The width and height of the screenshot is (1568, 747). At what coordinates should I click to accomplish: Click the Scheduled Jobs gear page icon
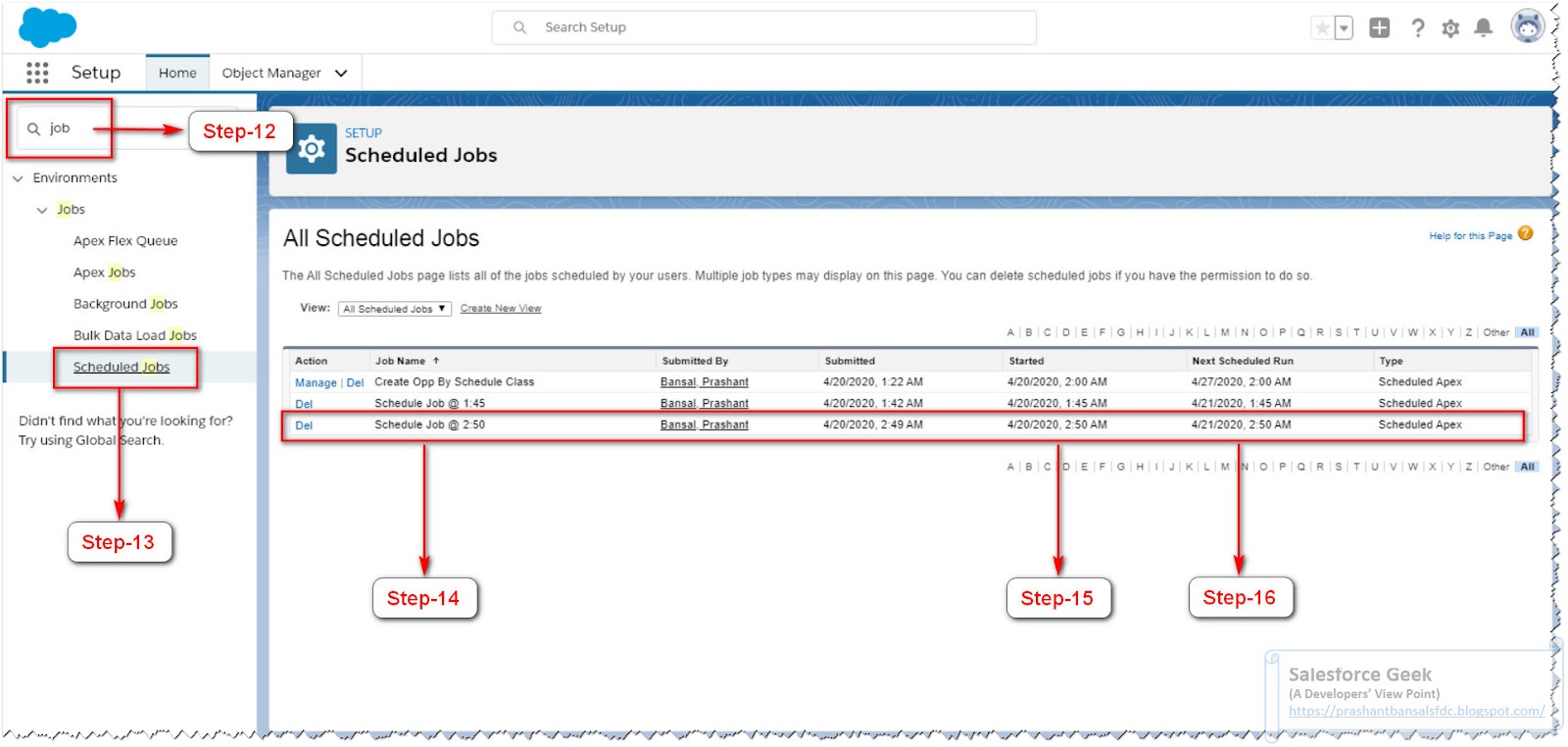[x=312, y=149]
